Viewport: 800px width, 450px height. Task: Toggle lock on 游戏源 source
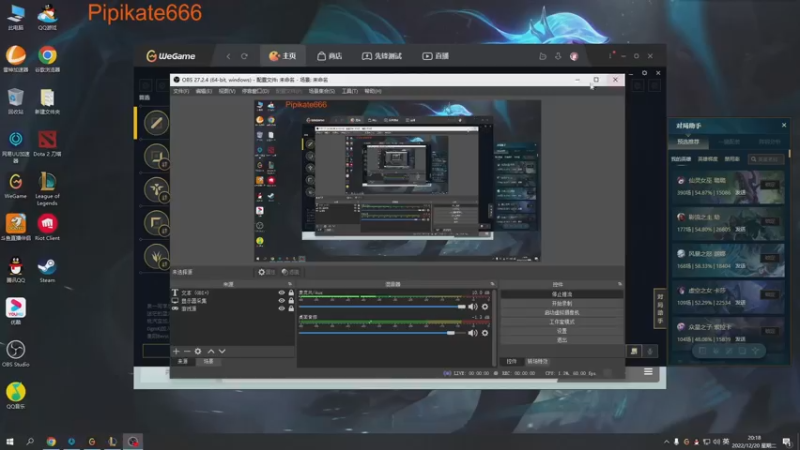(x=291, y=308)
